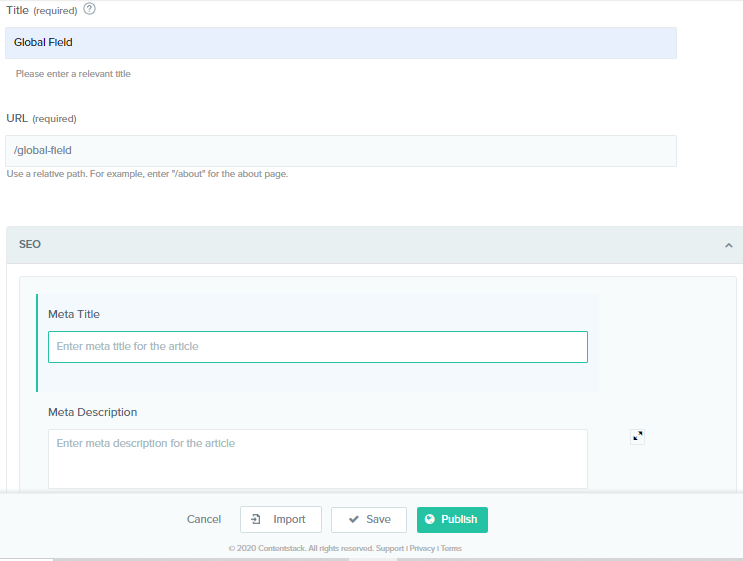This screenshot has width=743, height=561.
Task: Open the Privacy footer link
Action: [422, 548]
